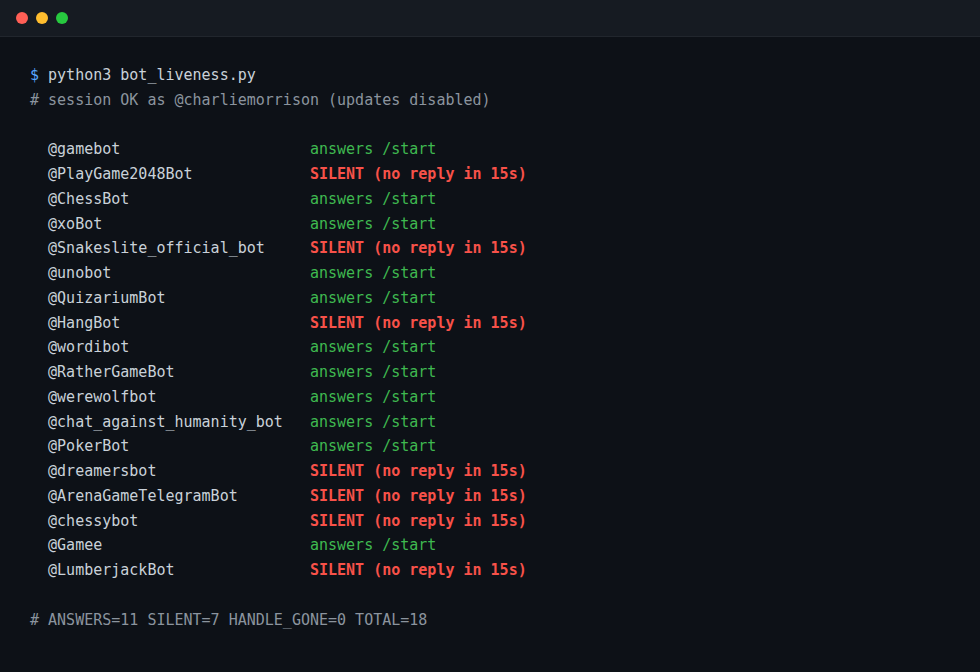This screenshot has width=980, height=672.
Task: Click the yellow minimize window button
Action: (42, 18)
